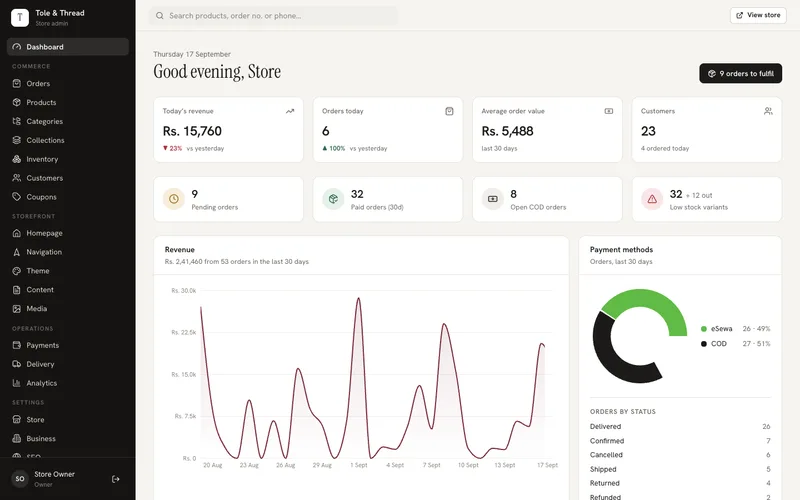Click the bag icon on Orders today card
The image size is (800, 500).
(449, 111)
